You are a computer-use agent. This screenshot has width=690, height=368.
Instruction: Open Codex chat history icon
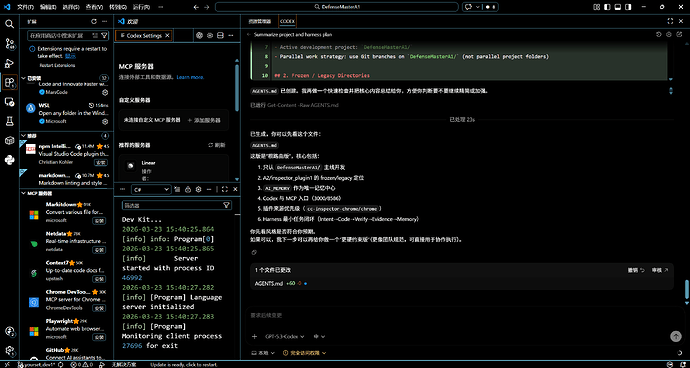point(659,34)
